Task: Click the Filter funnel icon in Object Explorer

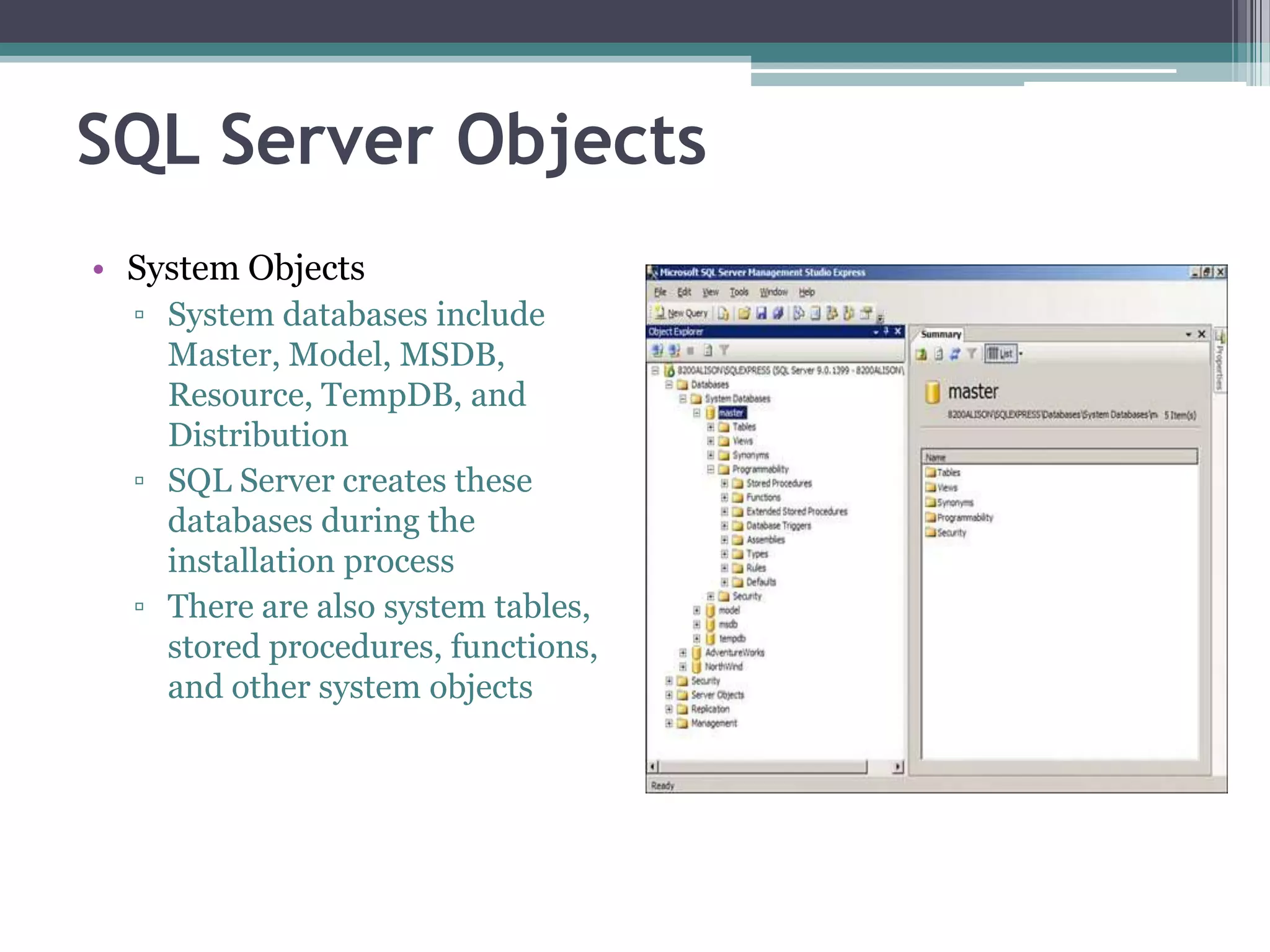Action: (x=724, y=351)
